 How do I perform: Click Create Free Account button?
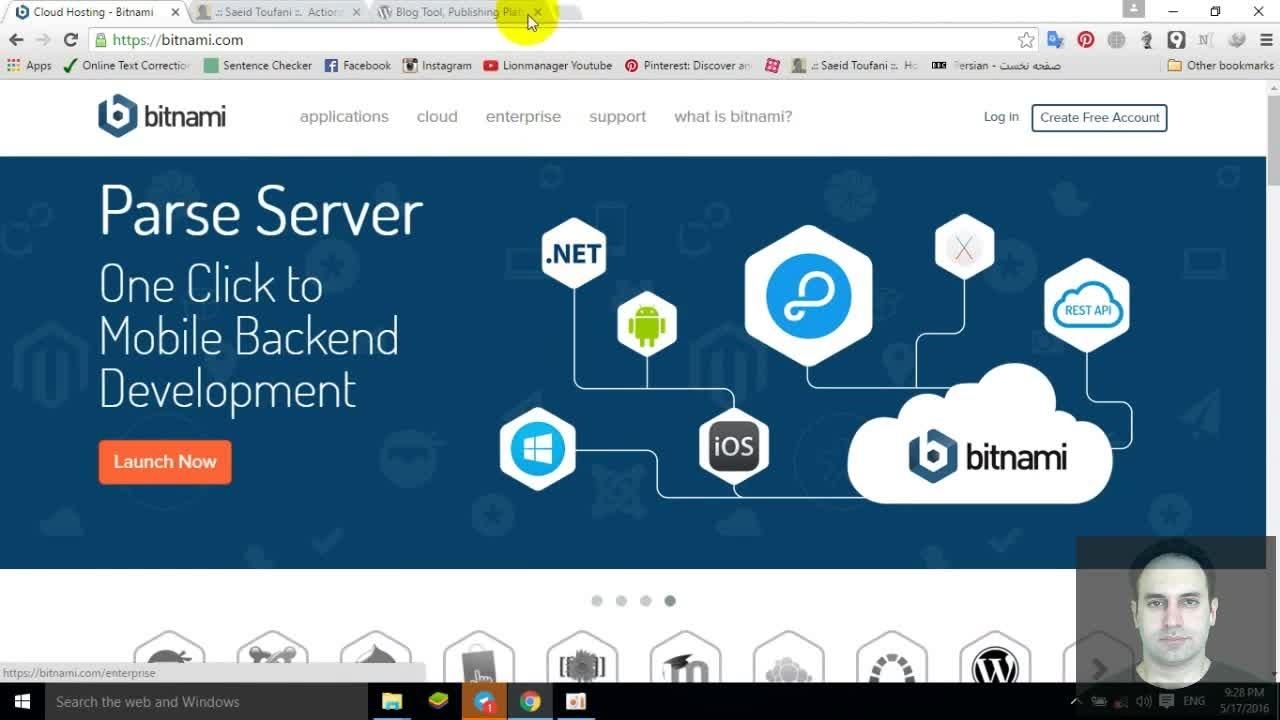point(1099,117)
